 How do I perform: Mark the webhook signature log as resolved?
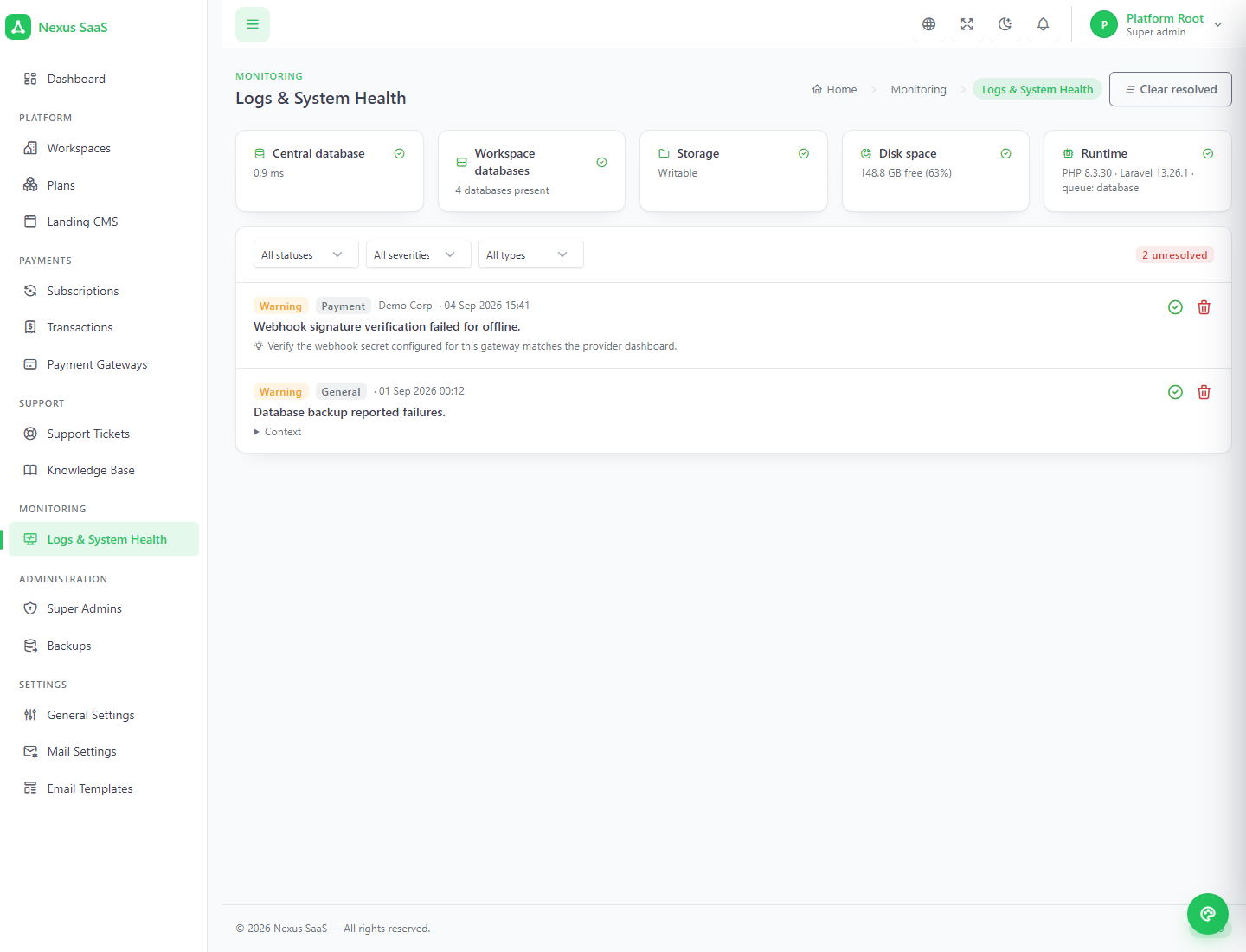[1175, 307]
